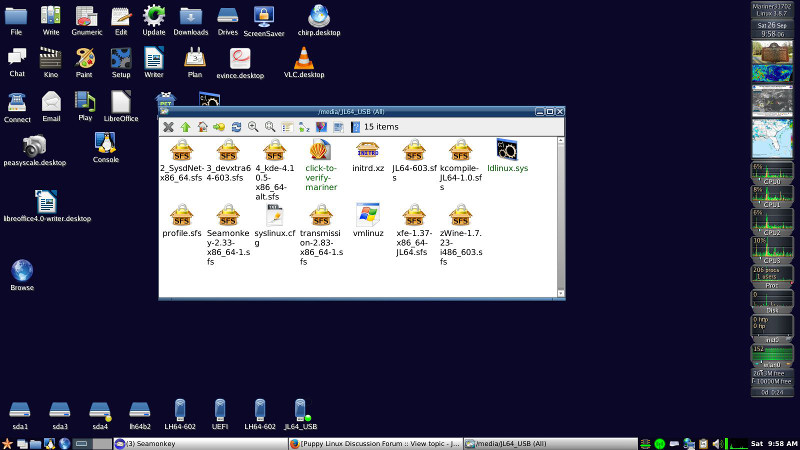The height and width of the screenshot is (450, 800).
Task: Refresh the JL64_USB directory listing
Action: 236,127
